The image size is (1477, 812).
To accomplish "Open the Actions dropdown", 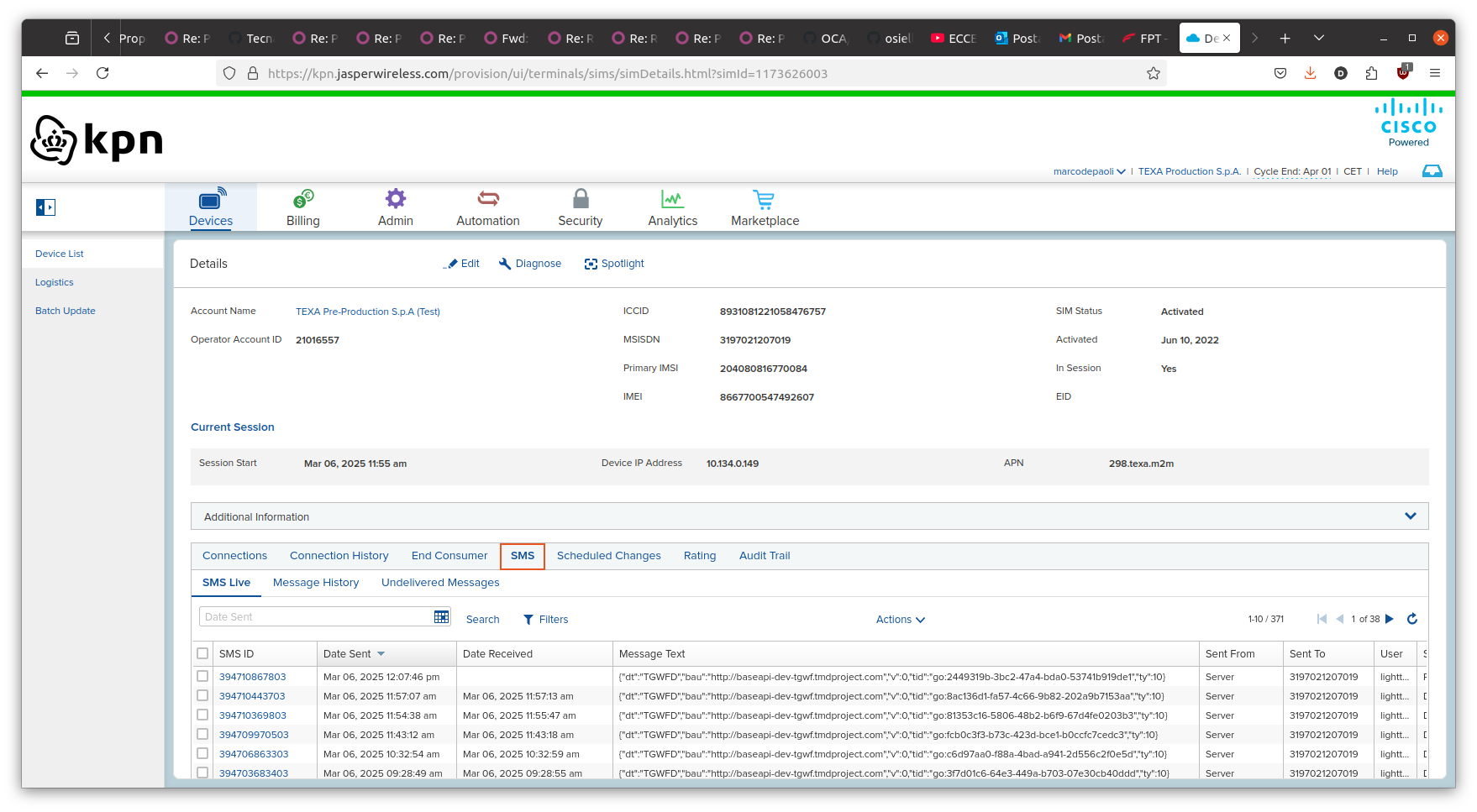I will [x=901, y=620].
